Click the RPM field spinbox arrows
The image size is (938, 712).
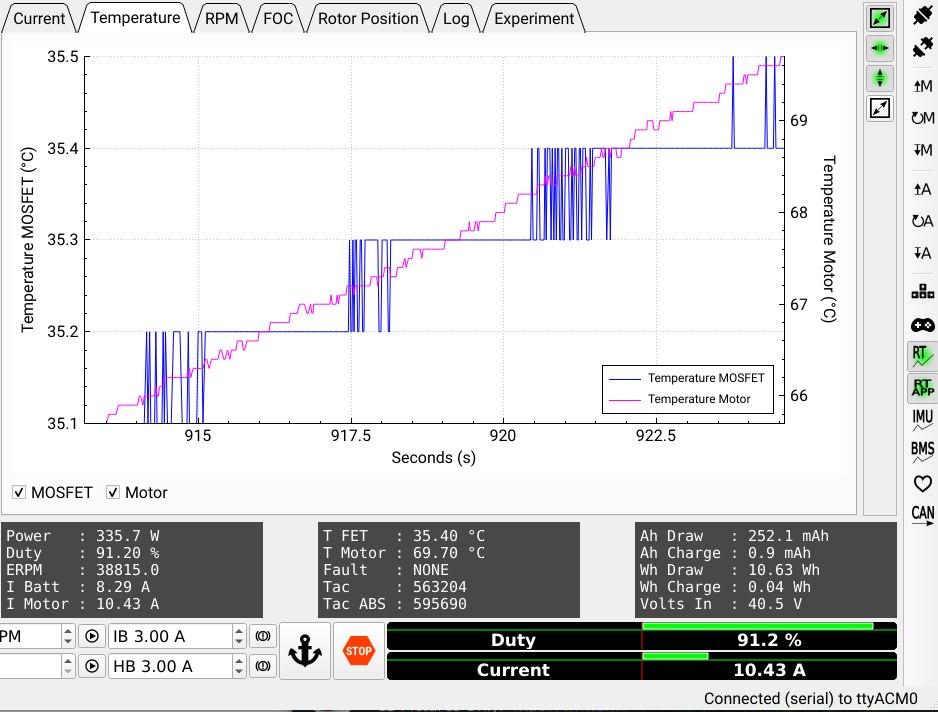68,636
